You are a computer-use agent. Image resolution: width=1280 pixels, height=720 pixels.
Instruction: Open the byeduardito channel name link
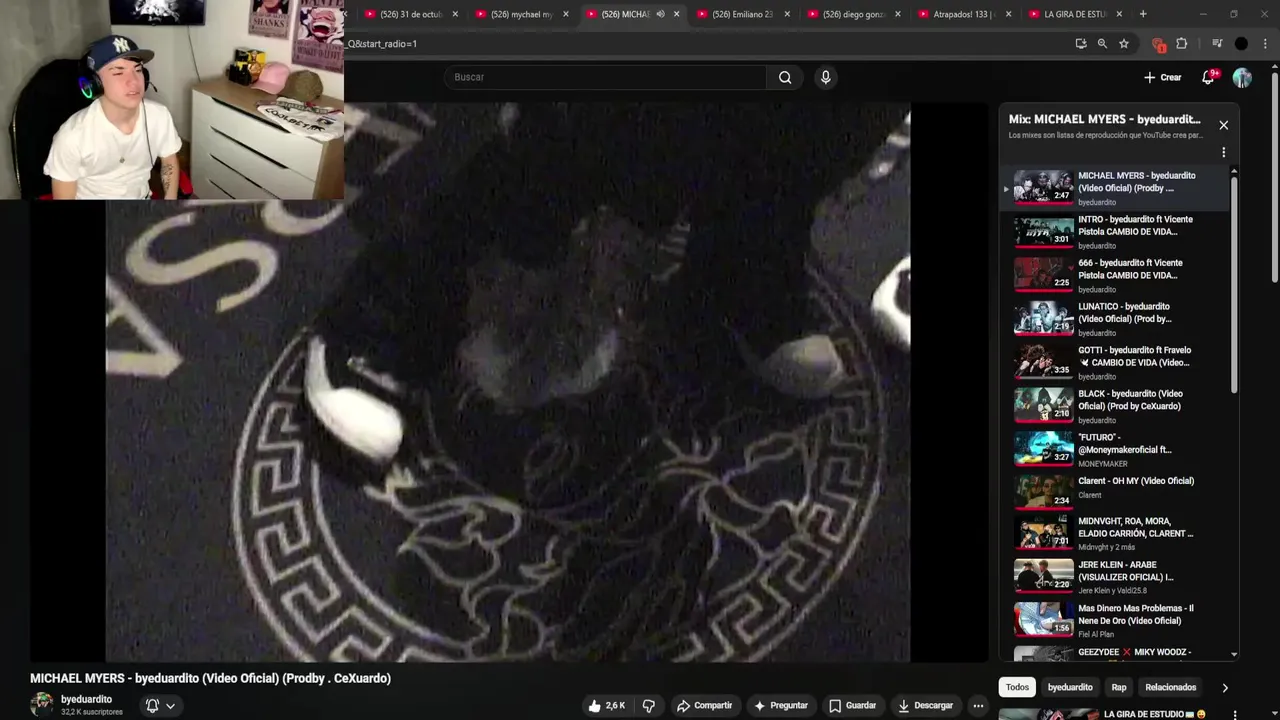tap(86, 699)
